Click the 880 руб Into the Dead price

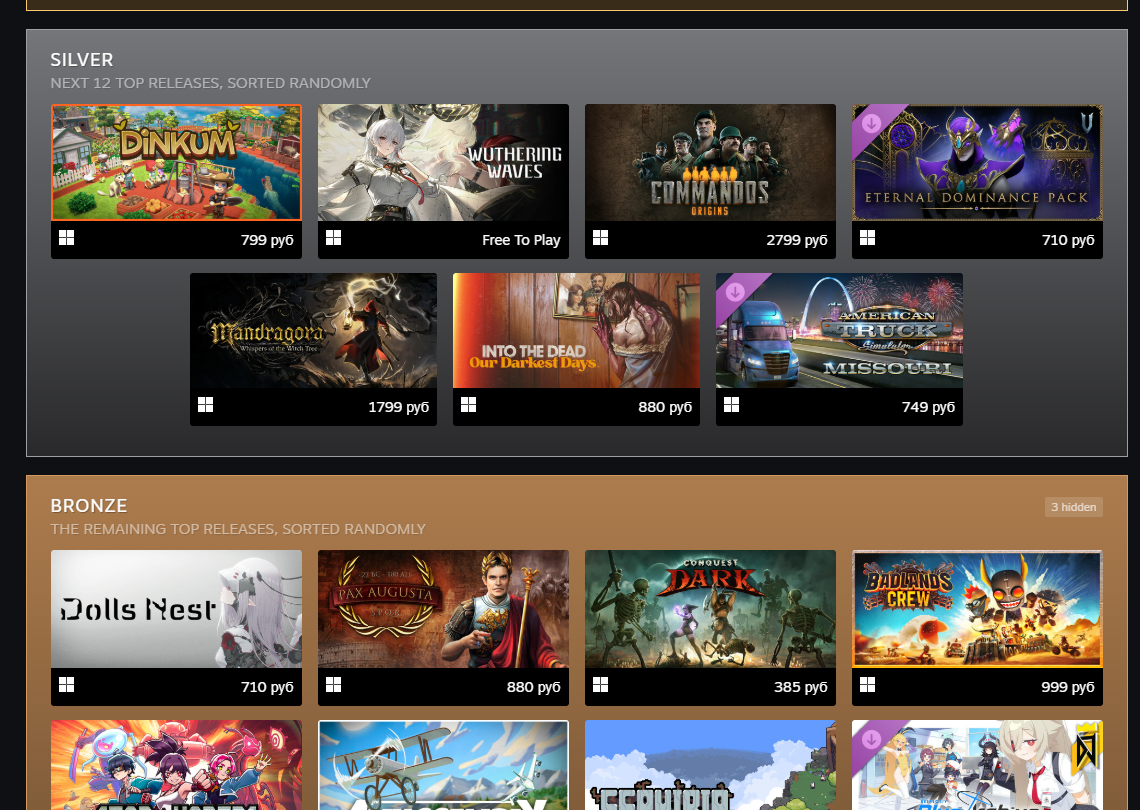coord(665,407)
